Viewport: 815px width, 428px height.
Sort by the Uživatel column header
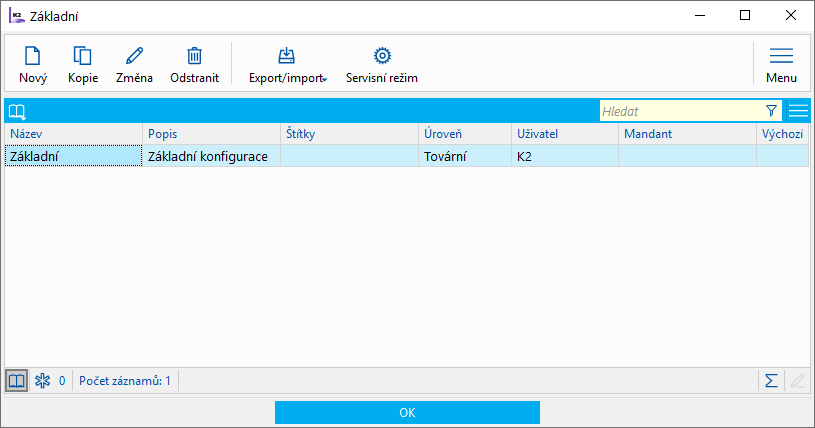564,134
